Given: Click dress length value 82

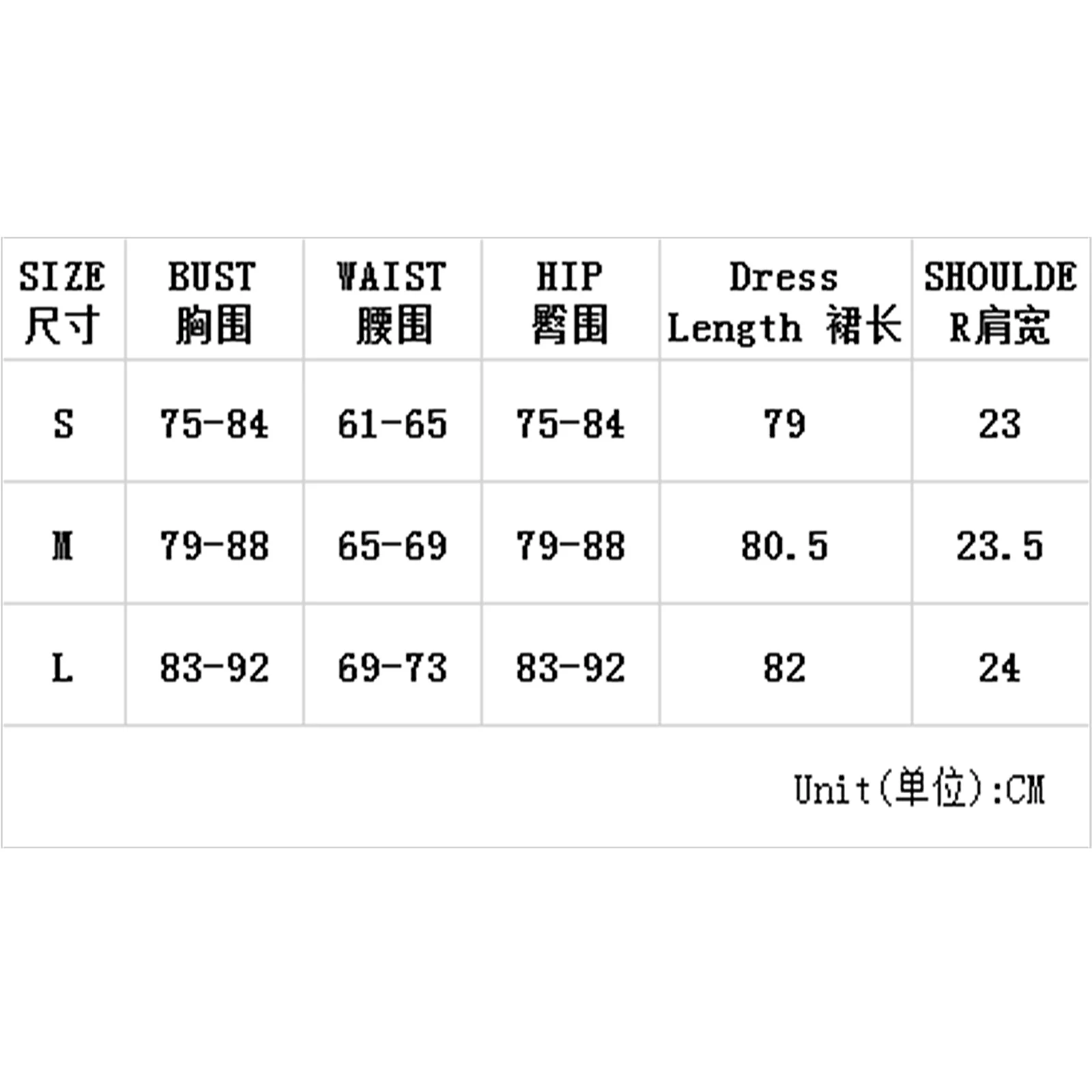Looking at the screenshot, I should [x=785, y=667].
